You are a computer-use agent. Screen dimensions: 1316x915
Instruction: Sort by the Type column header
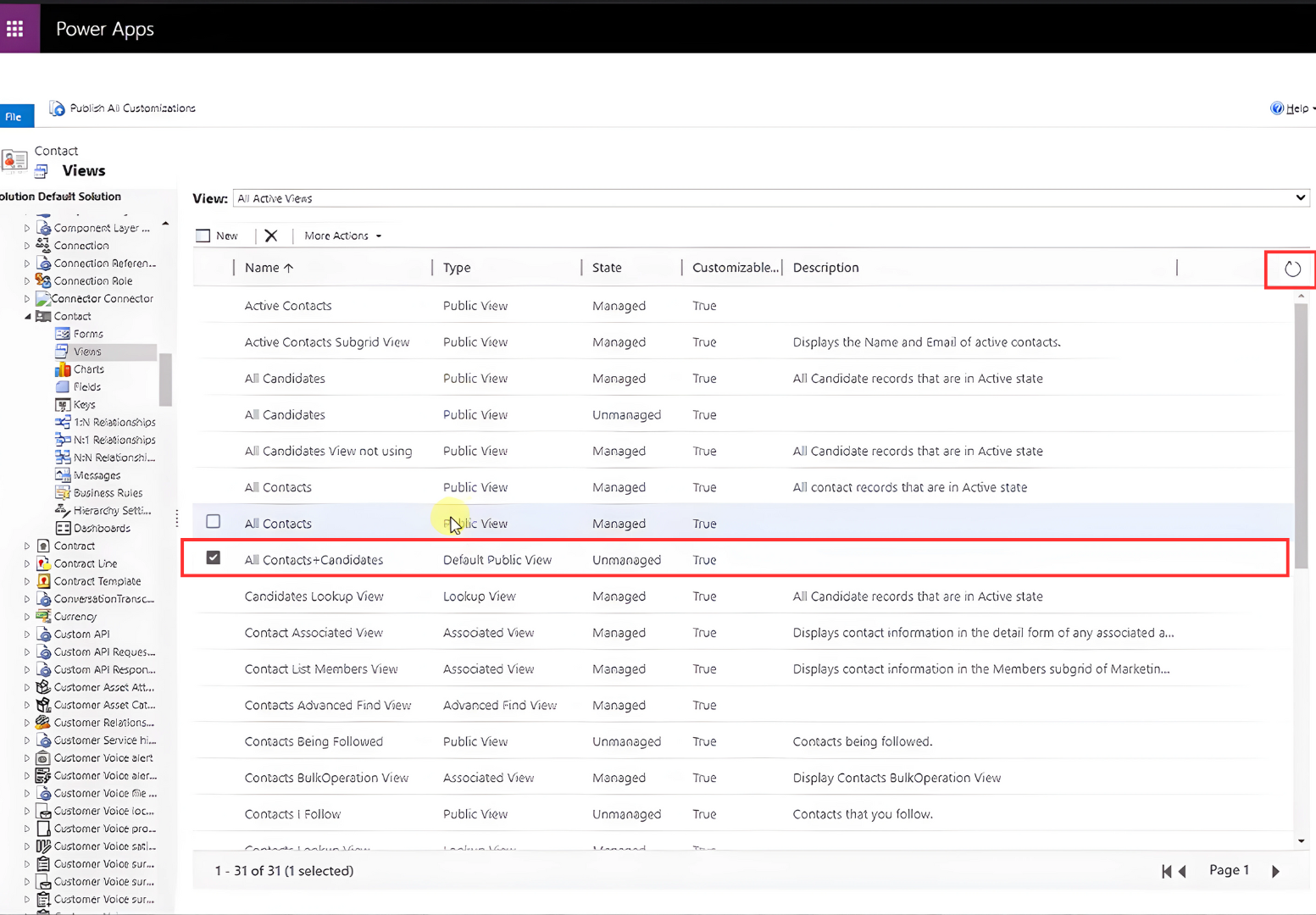(457, 268)
